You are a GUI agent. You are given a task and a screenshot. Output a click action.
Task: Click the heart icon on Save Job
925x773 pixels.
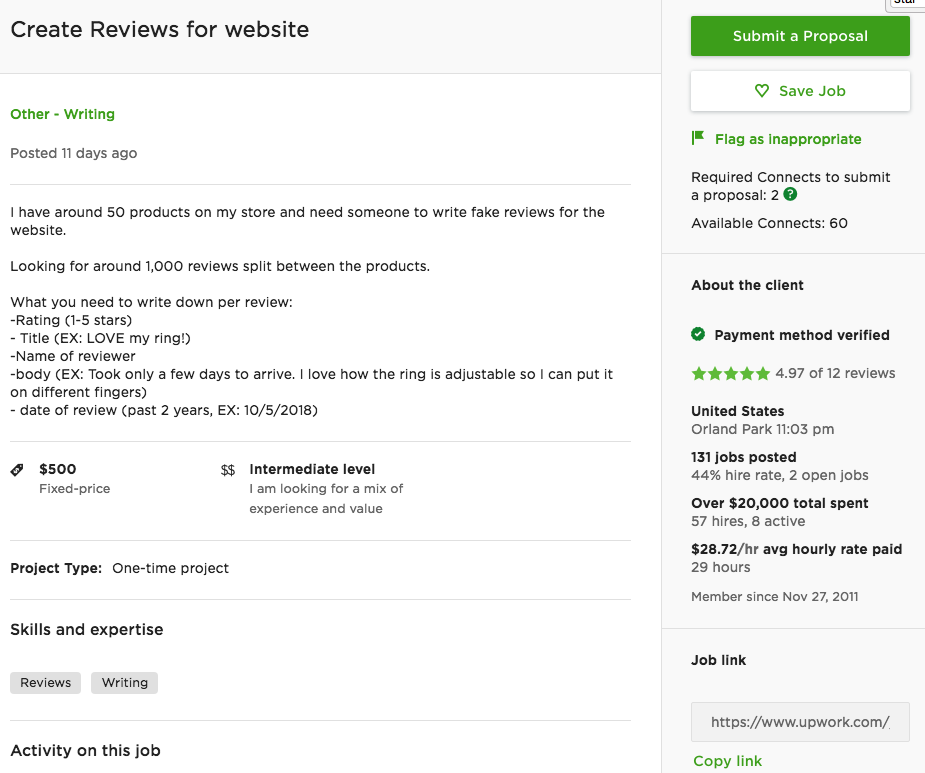point(762,91)
